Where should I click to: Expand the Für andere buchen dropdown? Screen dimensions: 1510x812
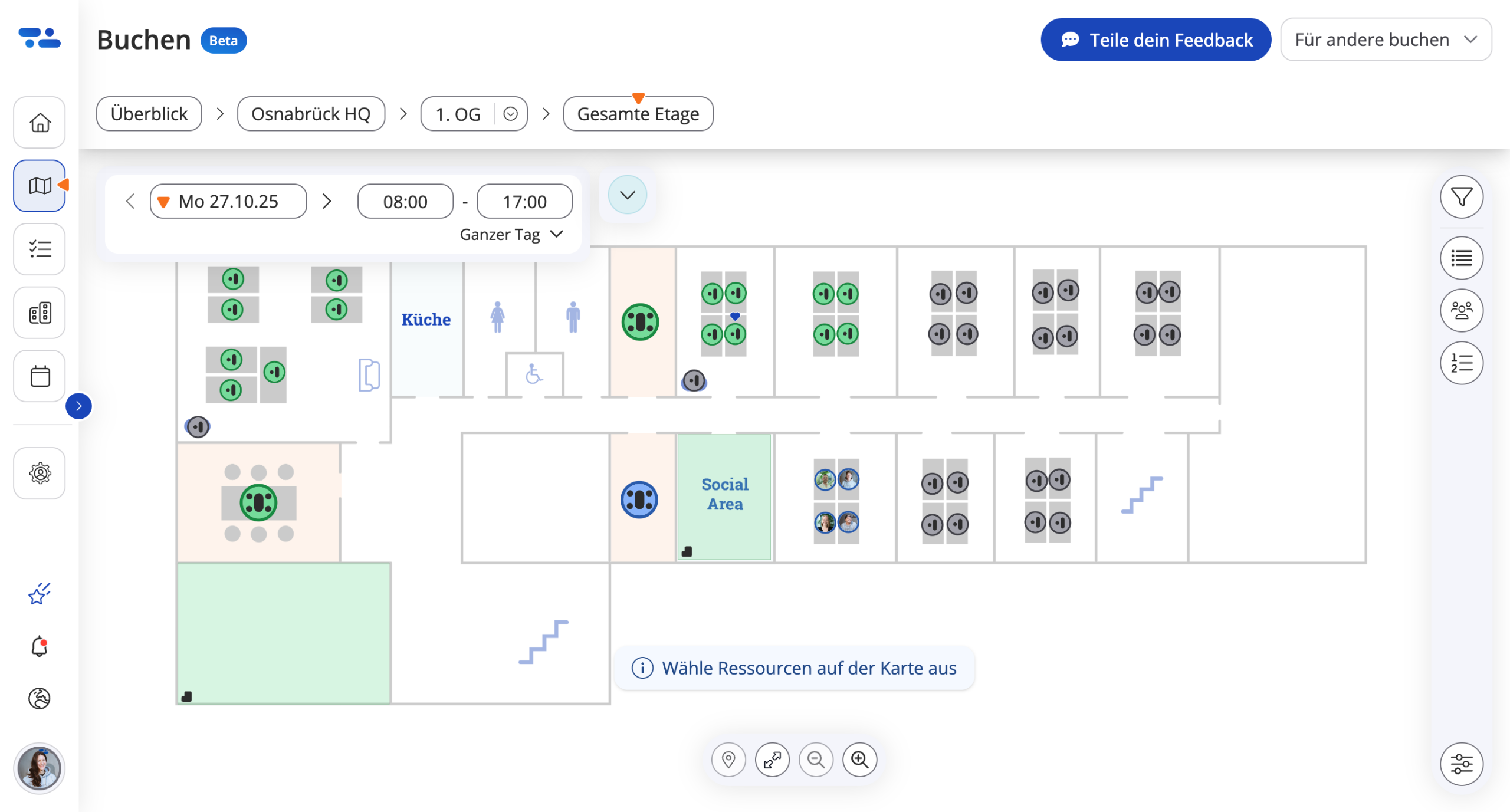(1386, 40)
